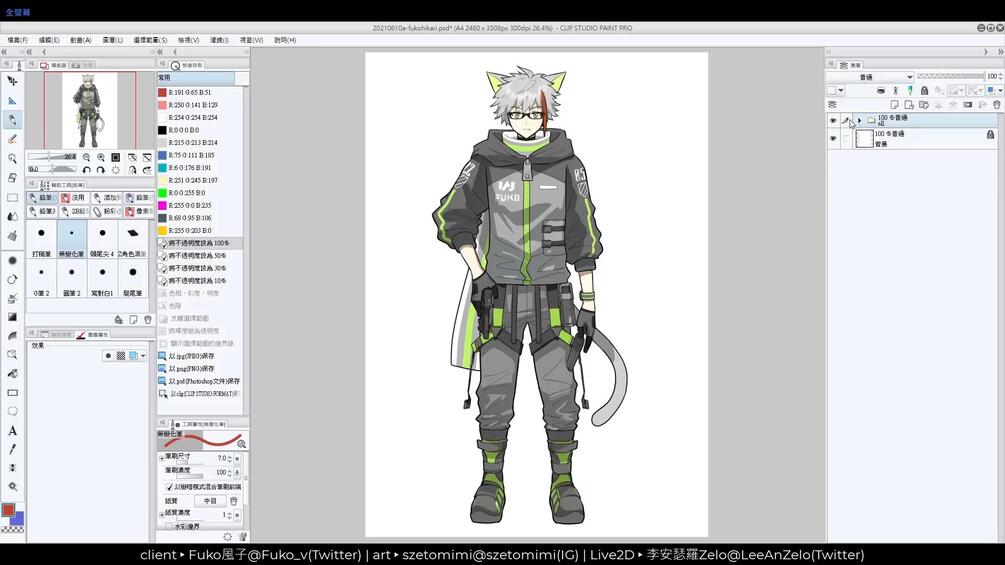Viewport: 1005px width, 565px height.
Task: Click save as jpg quick access item
Action: (x=200, y=356)
